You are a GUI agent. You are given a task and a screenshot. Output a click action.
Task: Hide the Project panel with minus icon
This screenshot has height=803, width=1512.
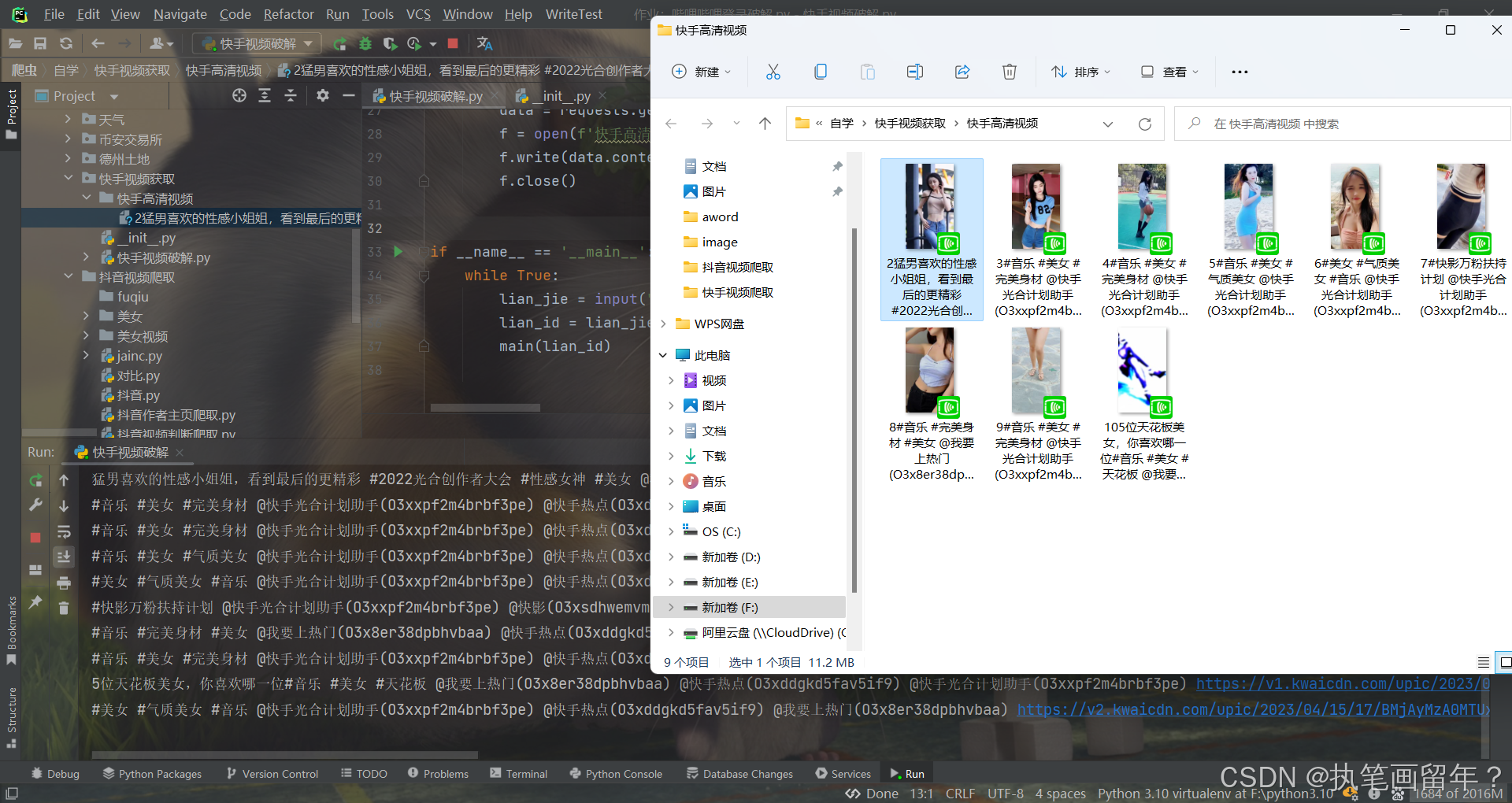[x=348, y=95]
